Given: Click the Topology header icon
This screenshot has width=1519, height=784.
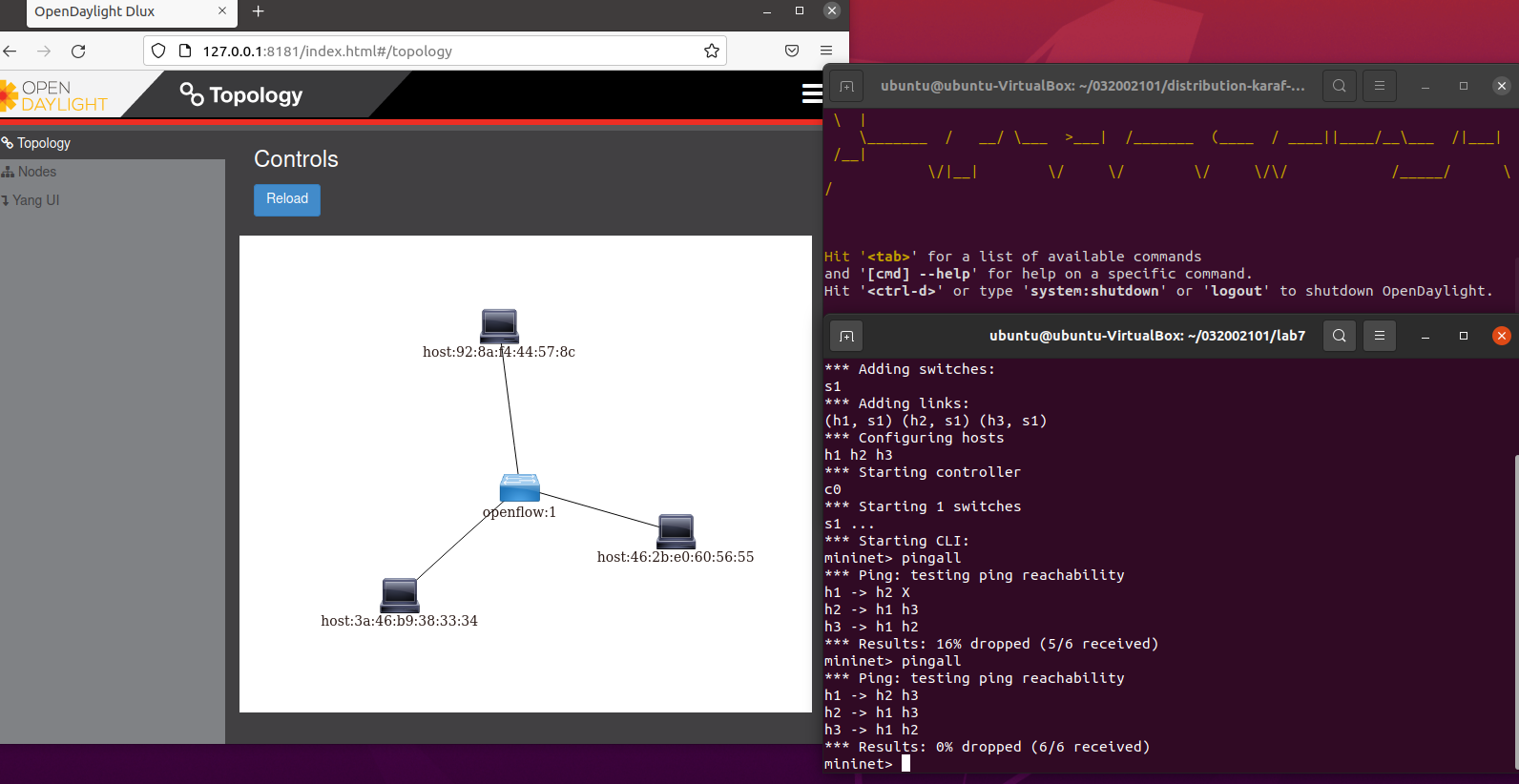Looking at the screenshot, I should tap(192, 94).
